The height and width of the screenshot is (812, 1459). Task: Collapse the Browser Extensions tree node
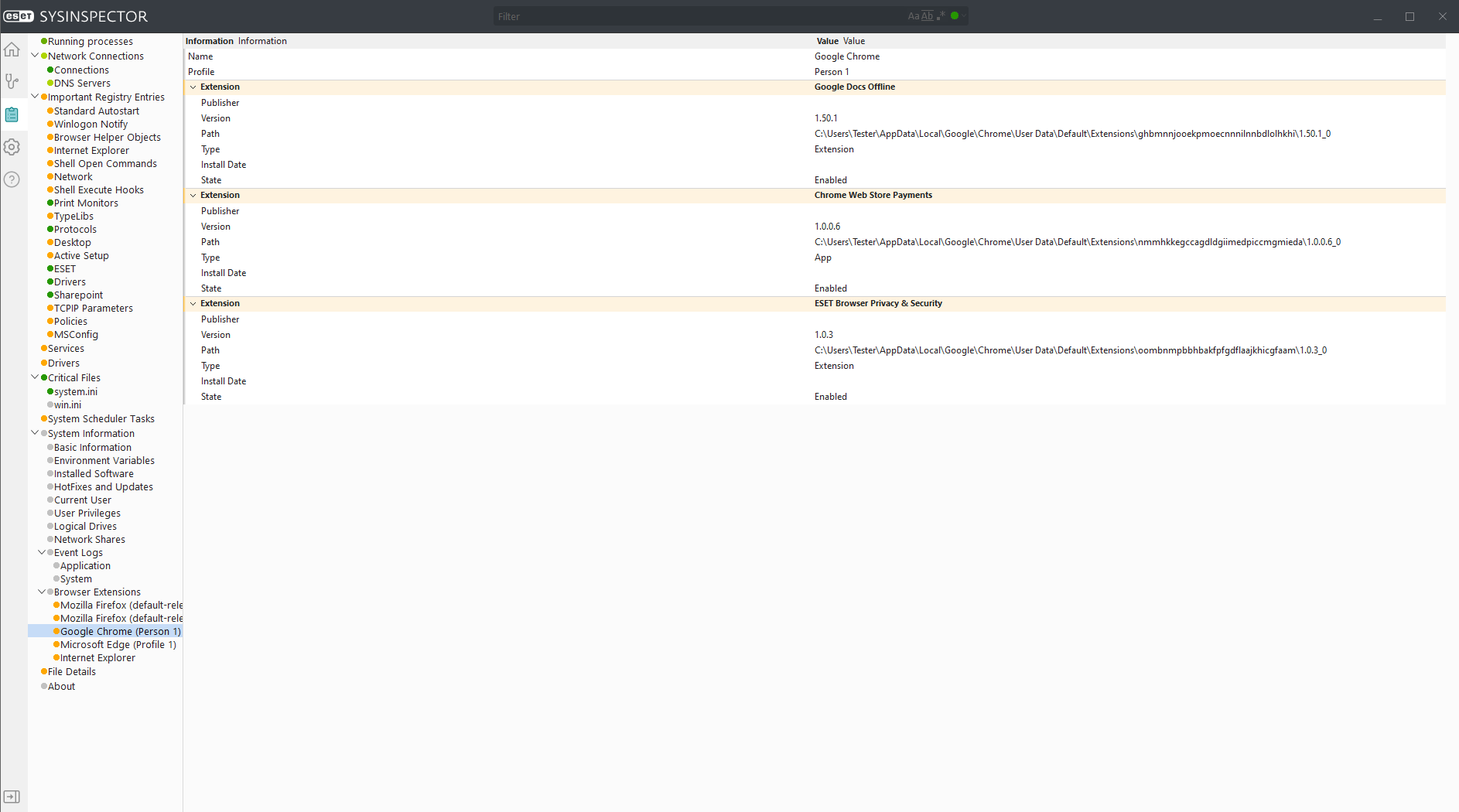pyautogui.click(x=42, y=592)
